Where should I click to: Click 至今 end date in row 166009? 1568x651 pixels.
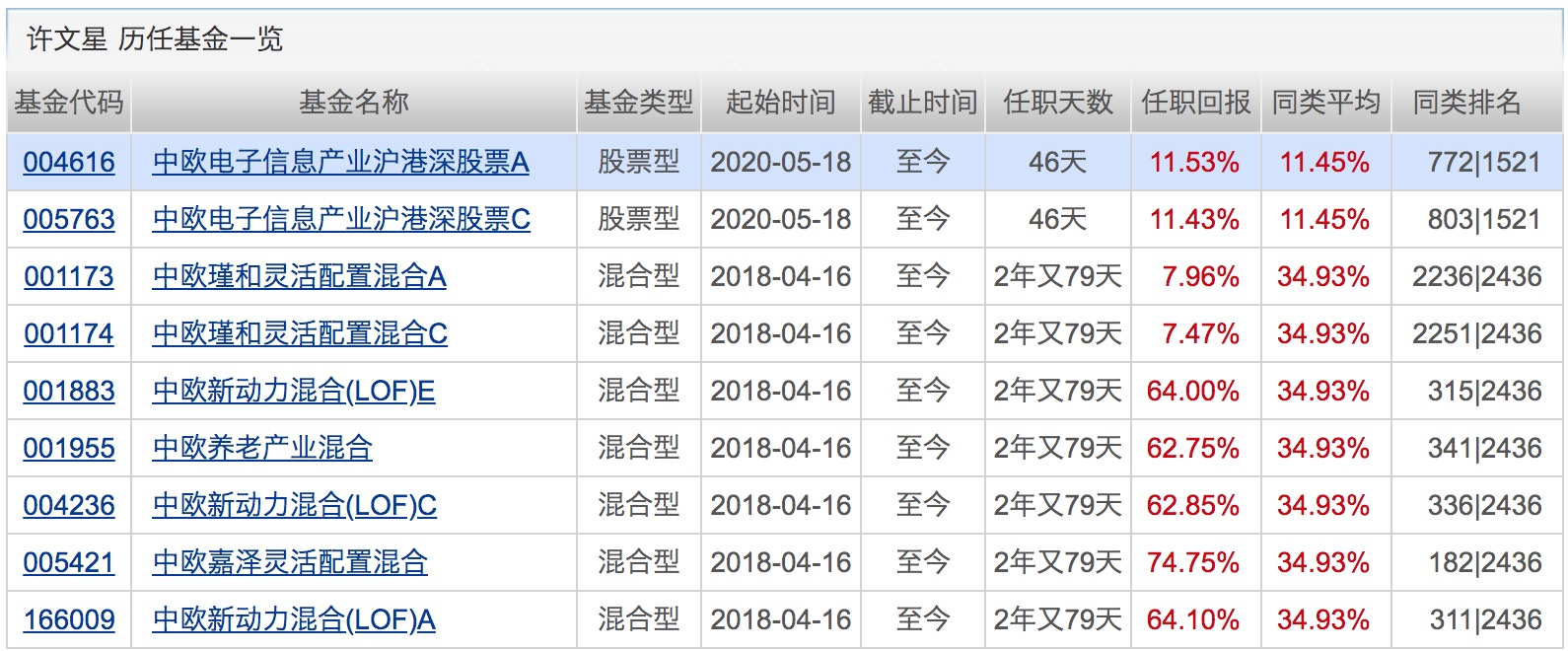pos(923,619)
